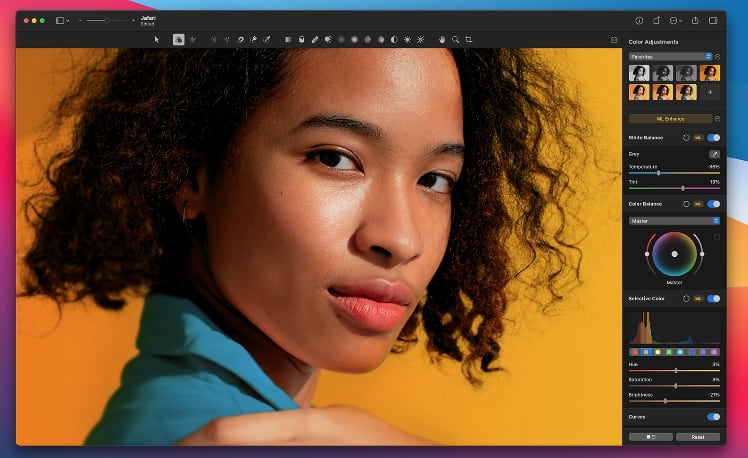Toggle the White Balance switch
This screenshot has width=748, height=458.
(713, 137)
